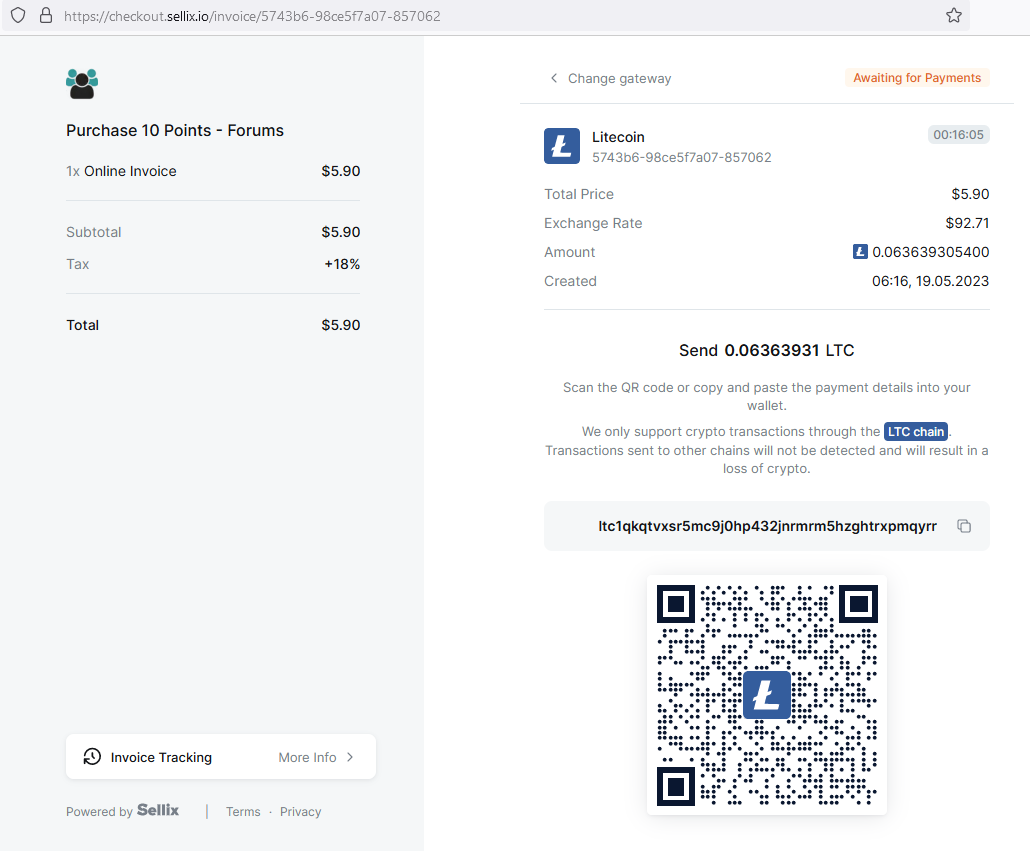Click the Total Price $5.90 value
Screen dimensions: 1030x851
(x=970, y=194)
